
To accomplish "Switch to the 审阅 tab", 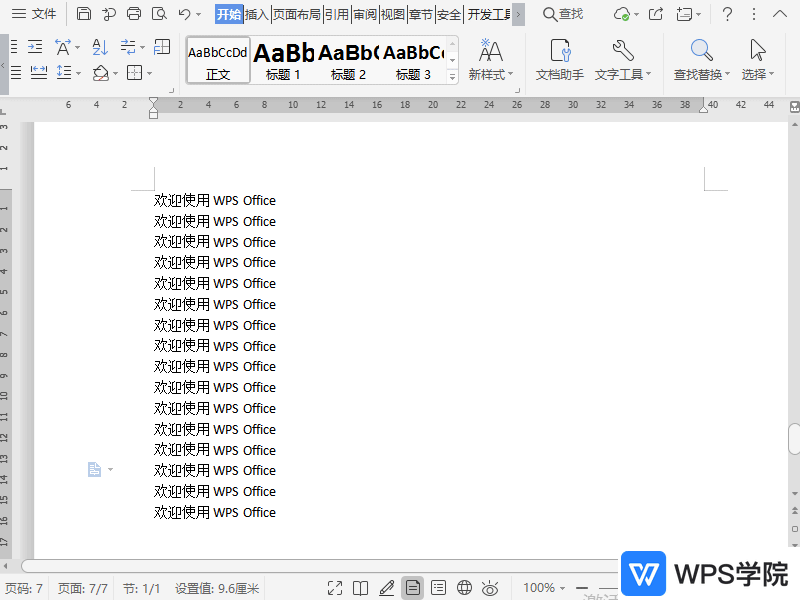I will point(365,14).
